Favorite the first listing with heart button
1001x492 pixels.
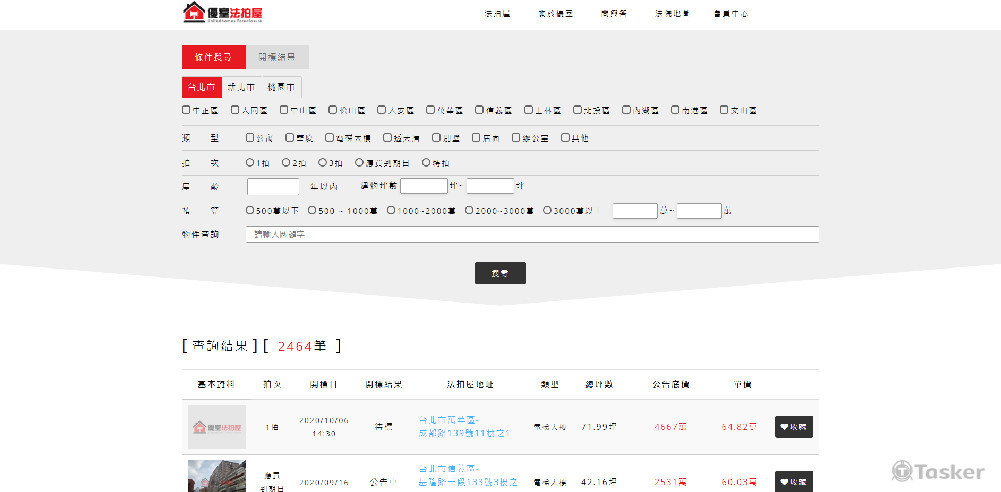793,427
